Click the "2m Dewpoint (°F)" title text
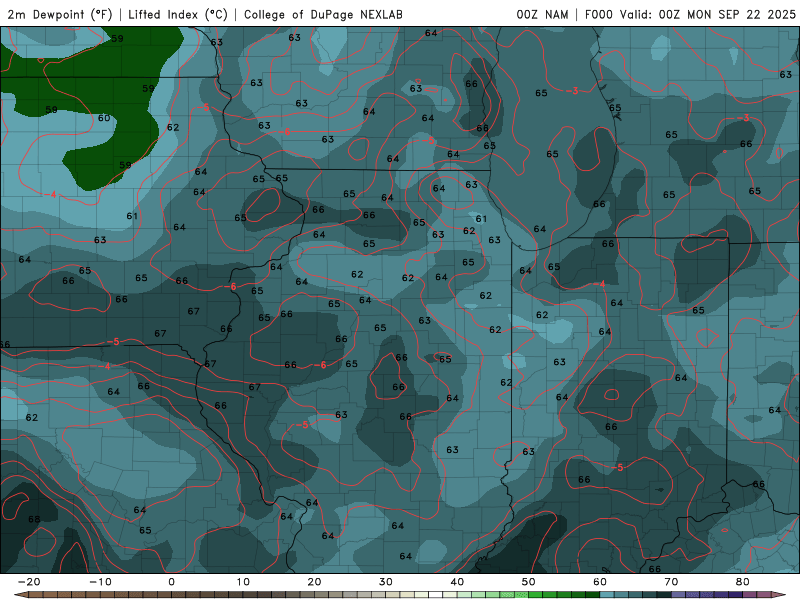This screenshot has height=600, width=800. click(x=60, y=14)
